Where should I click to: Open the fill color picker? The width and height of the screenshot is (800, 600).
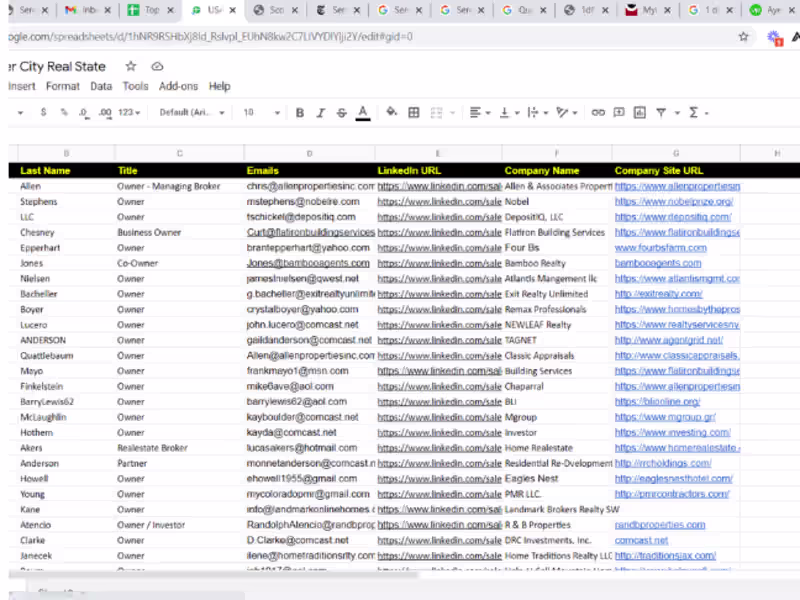(x=391, y=113)
